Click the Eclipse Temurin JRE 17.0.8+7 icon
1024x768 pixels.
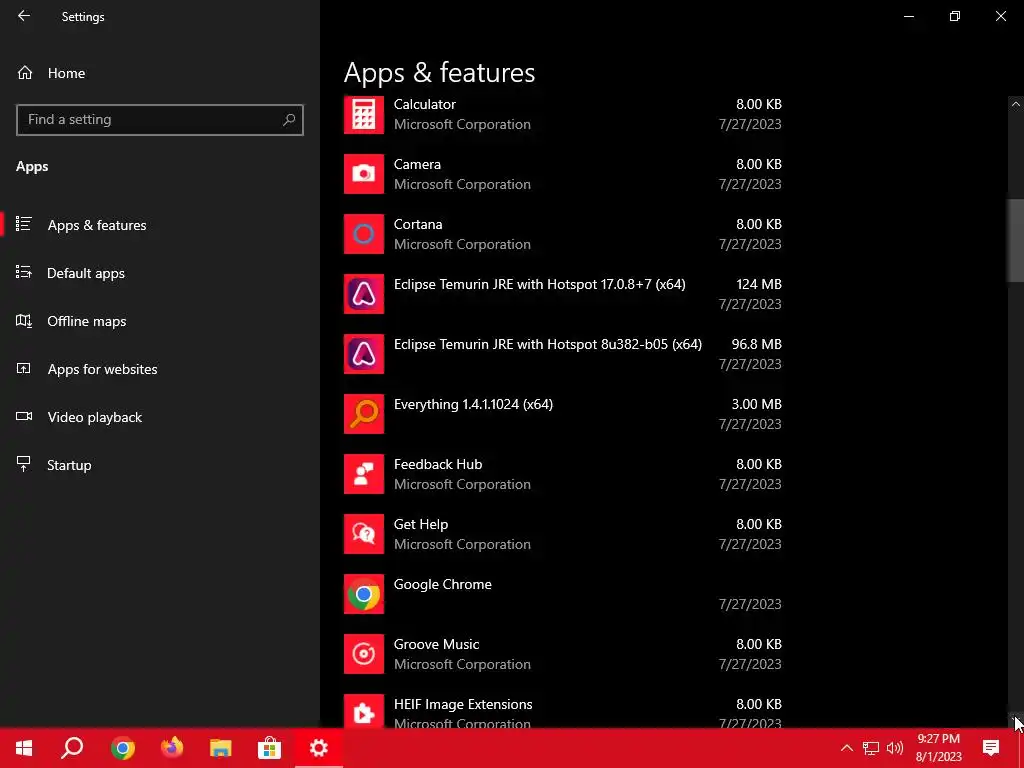pyautogui.click(x=364, y=294)
